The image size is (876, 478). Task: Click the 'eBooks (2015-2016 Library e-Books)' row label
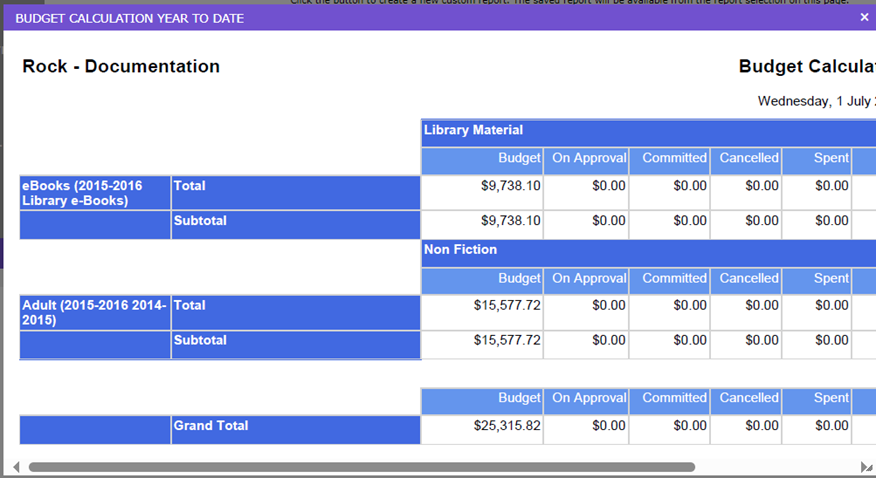coord(95,193)
